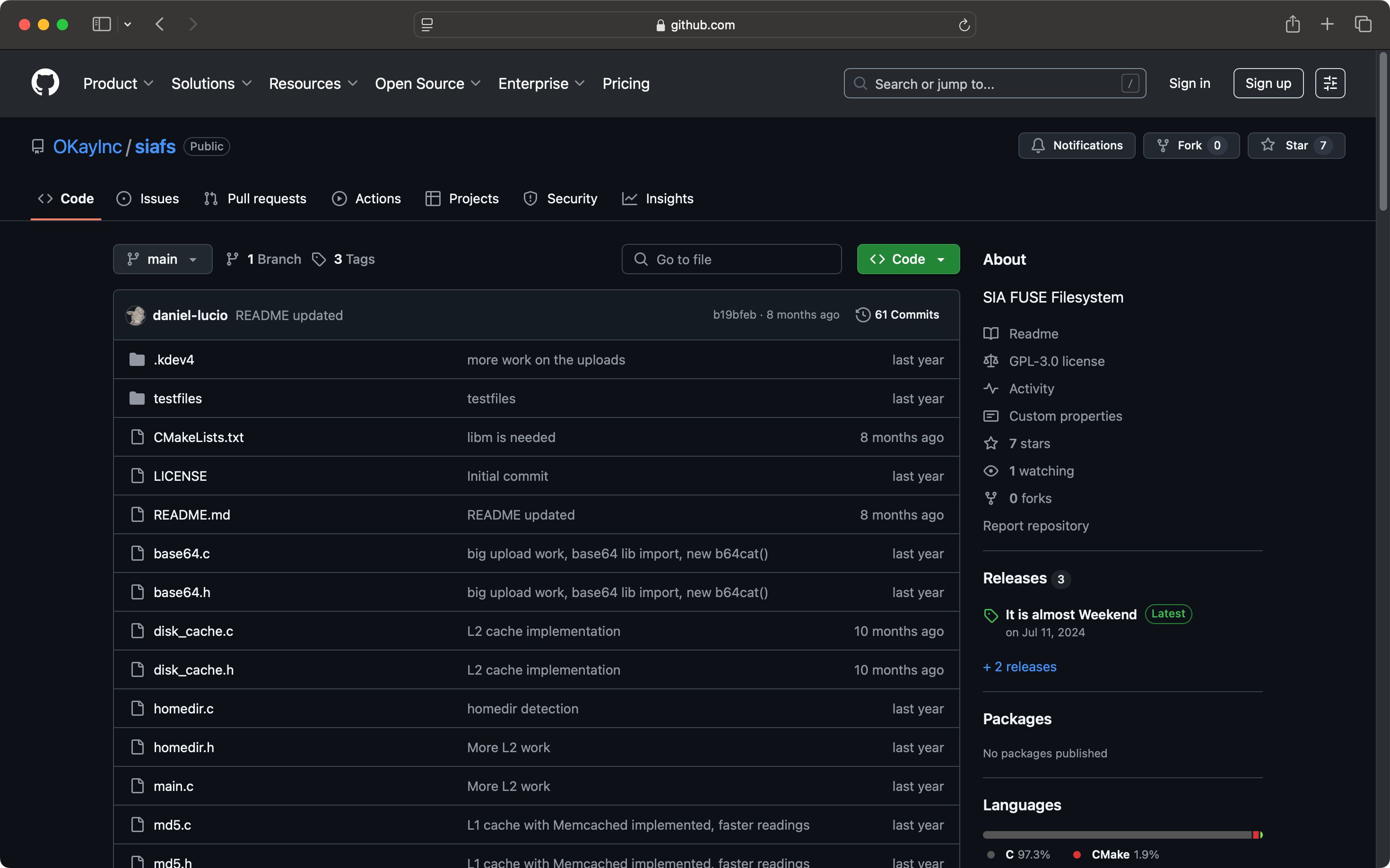1390x868 pixels.
Task: Expand the Solutions menu
Action: [x=211, y=84]
